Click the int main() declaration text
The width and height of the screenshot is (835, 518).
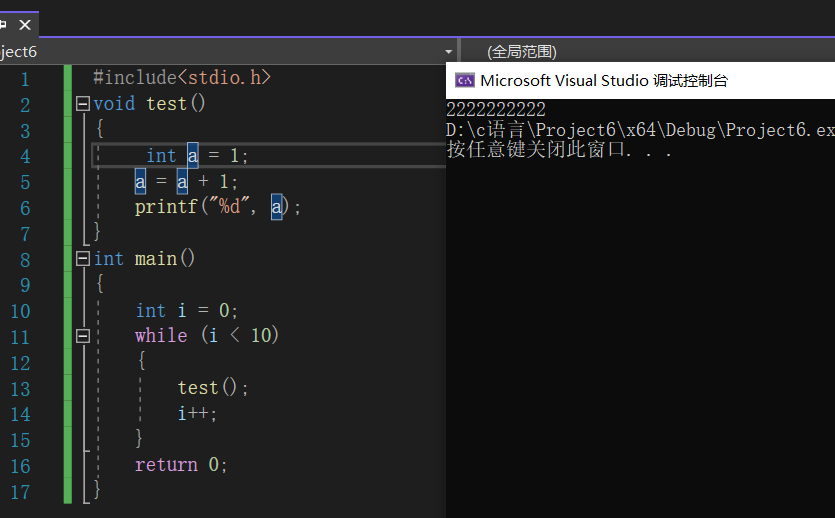click(144, 259)
